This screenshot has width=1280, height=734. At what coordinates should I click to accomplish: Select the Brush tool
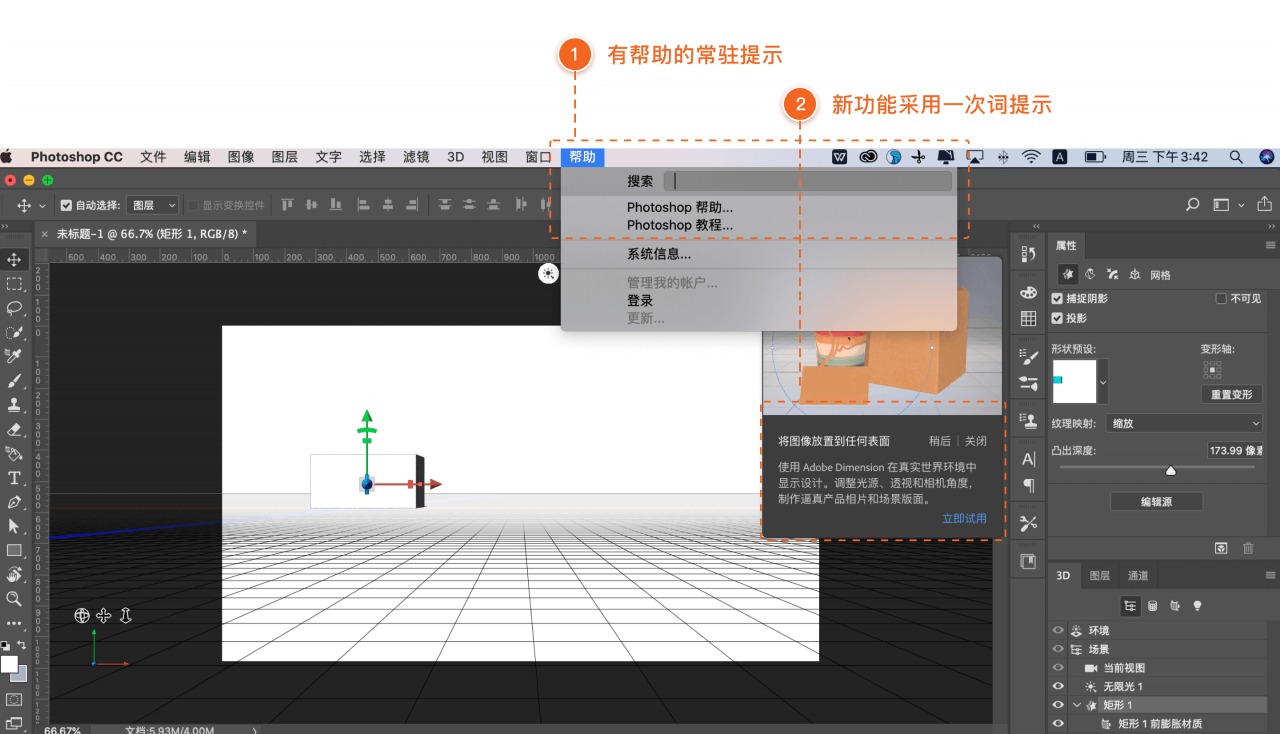[x=14, y=381]
